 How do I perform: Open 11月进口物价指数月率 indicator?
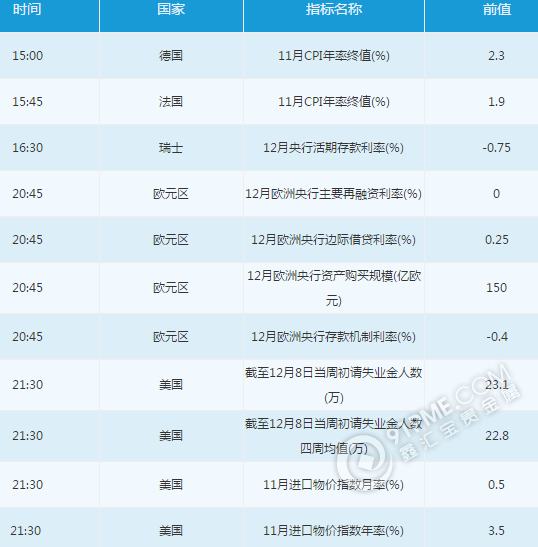[x=334, y=485]
